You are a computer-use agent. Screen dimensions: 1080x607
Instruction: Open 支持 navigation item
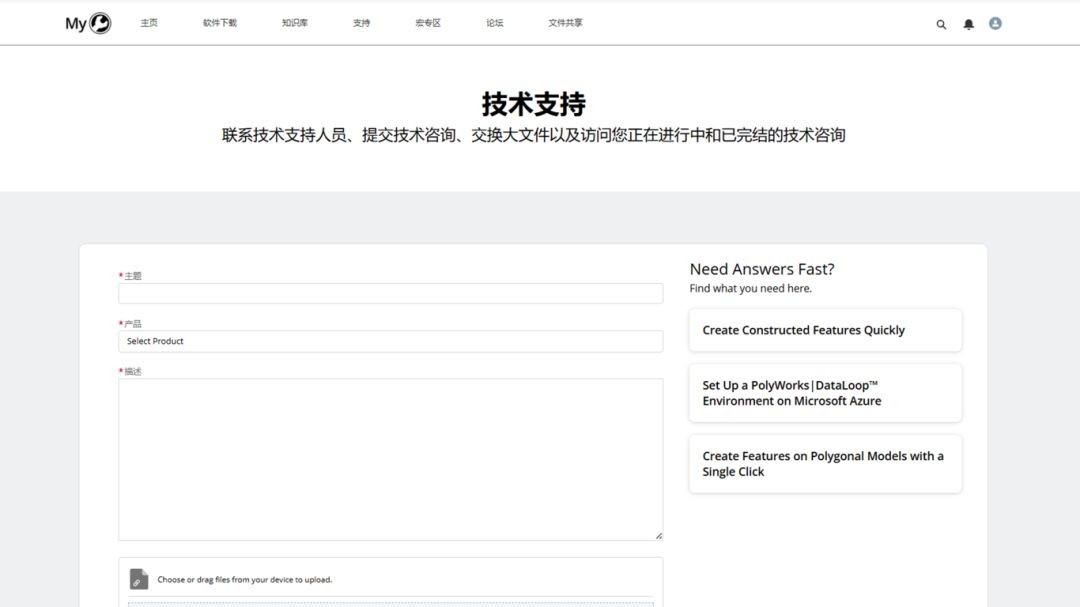362,23
